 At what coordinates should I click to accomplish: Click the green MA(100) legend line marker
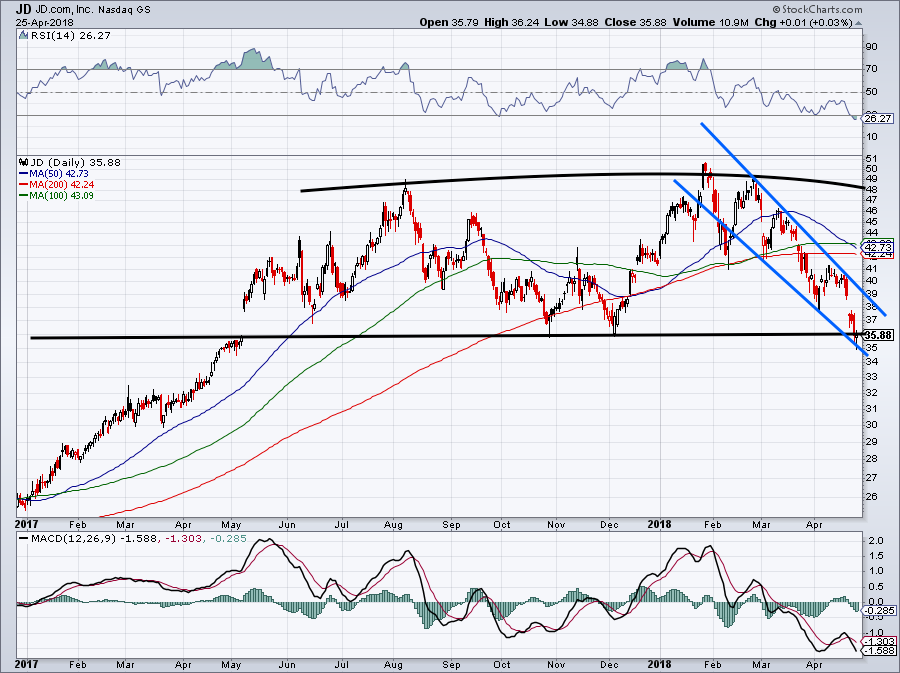coord(23,196)
